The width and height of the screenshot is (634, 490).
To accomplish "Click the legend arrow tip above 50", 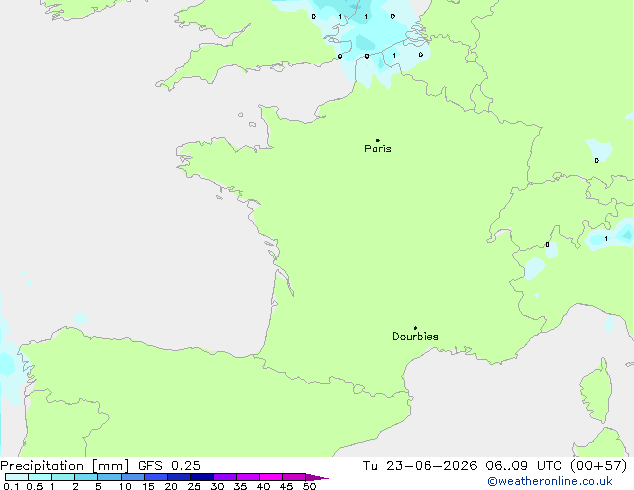I will 318,477.
